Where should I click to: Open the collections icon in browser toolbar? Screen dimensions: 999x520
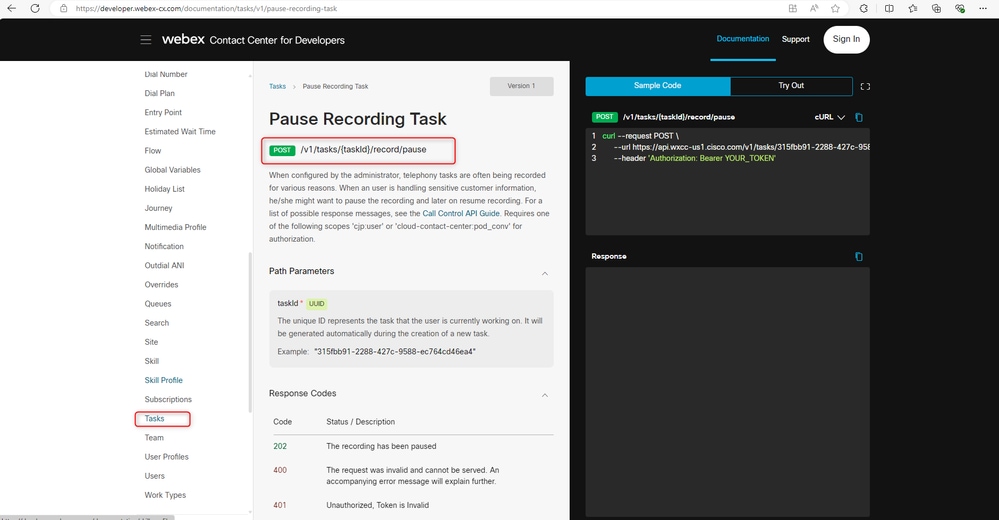pyautogui.click(x=936, y=8)
